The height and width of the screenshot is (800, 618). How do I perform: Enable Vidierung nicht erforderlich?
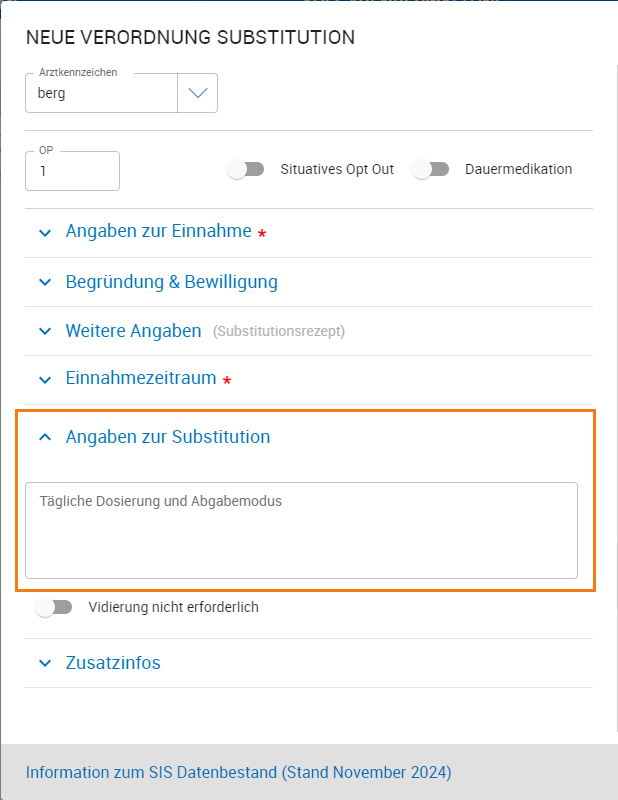(56, 606)
